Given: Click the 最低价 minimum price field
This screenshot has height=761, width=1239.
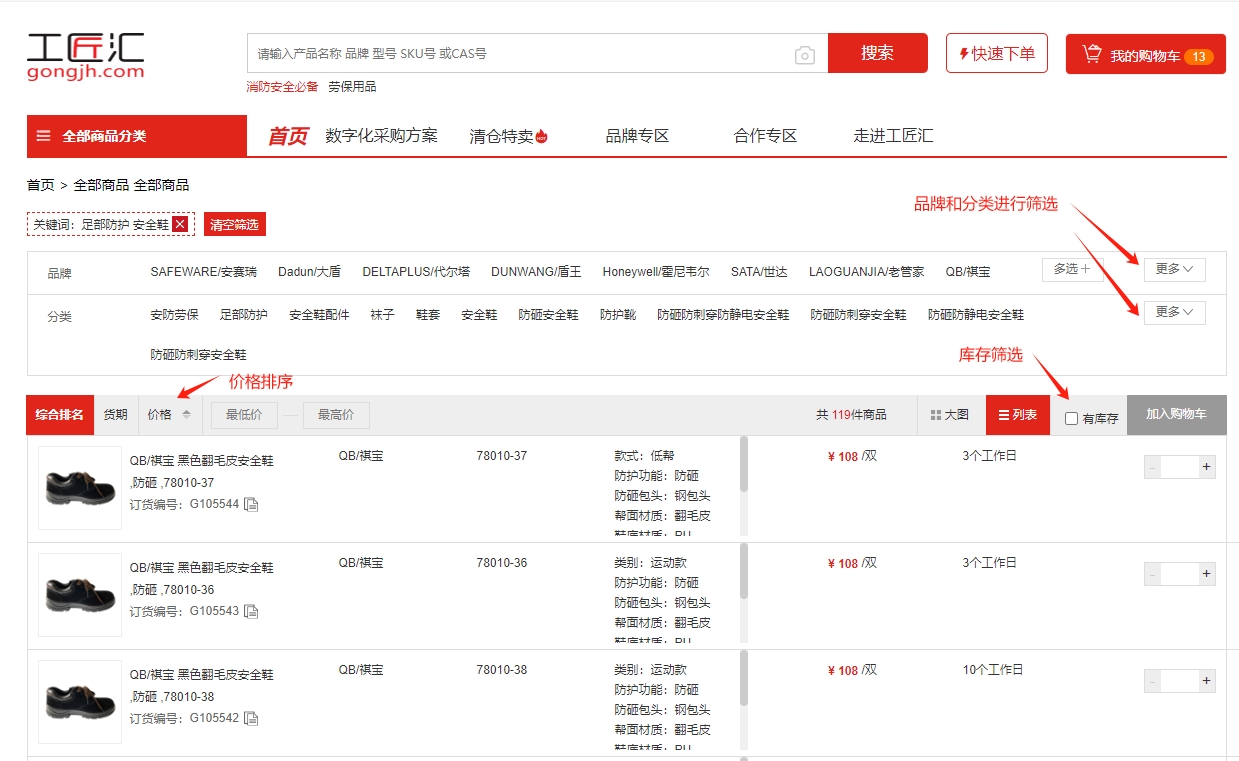Looking at the screenshot, I should [244, 415].
